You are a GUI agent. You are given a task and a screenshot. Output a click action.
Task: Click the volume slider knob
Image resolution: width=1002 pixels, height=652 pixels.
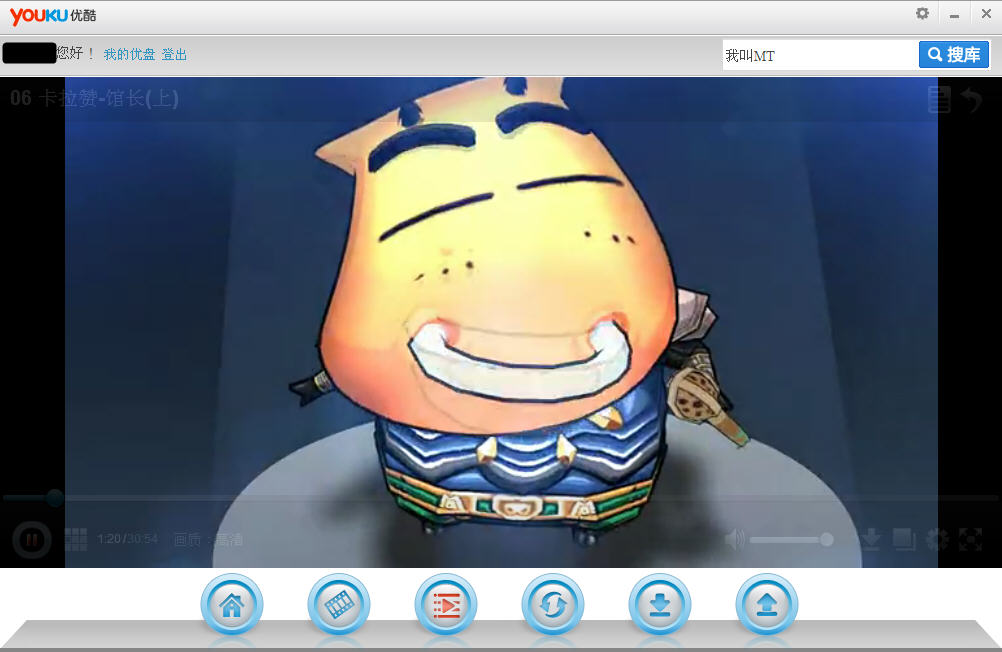826,539
